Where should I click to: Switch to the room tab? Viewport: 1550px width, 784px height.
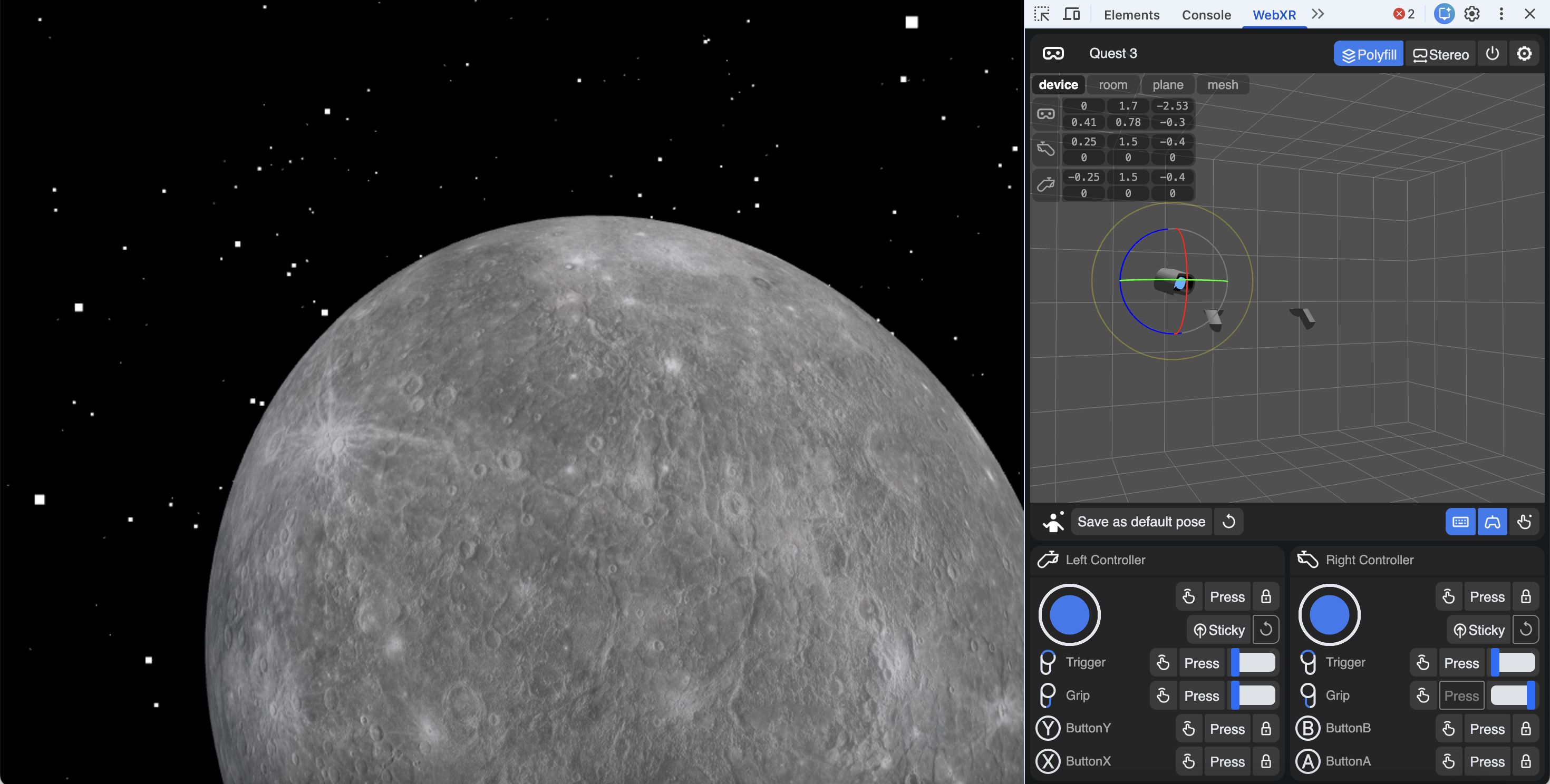pos(1112,85)
